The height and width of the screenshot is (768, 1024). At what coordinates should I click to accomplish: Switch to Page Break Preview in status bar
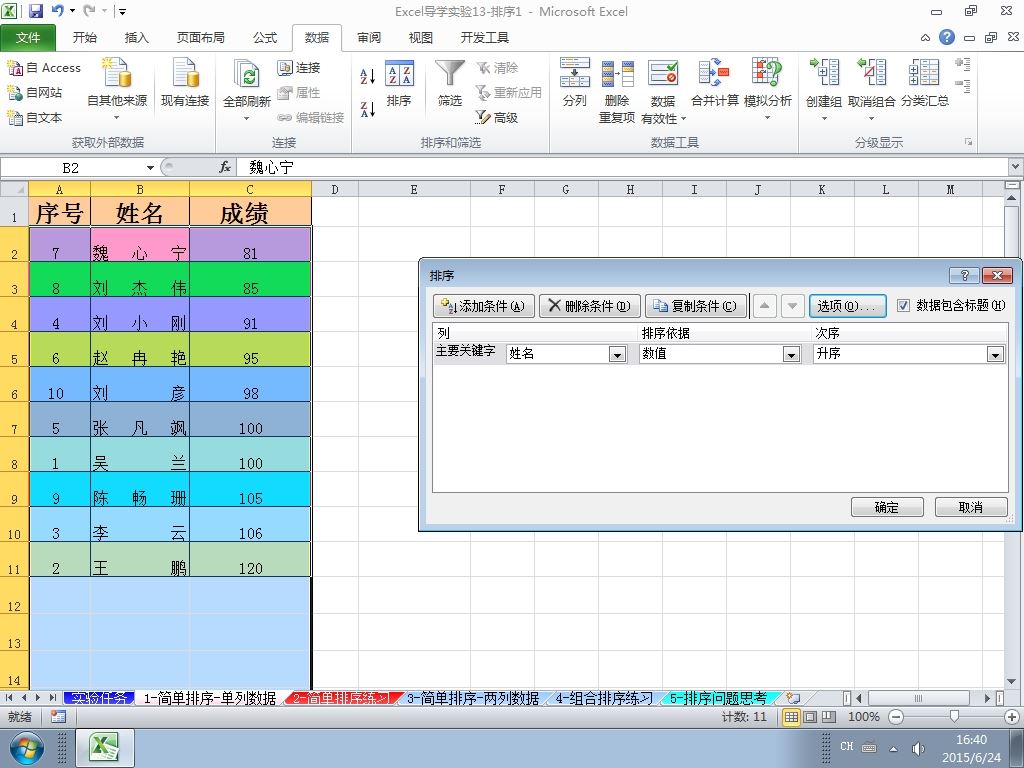(829, 717)
